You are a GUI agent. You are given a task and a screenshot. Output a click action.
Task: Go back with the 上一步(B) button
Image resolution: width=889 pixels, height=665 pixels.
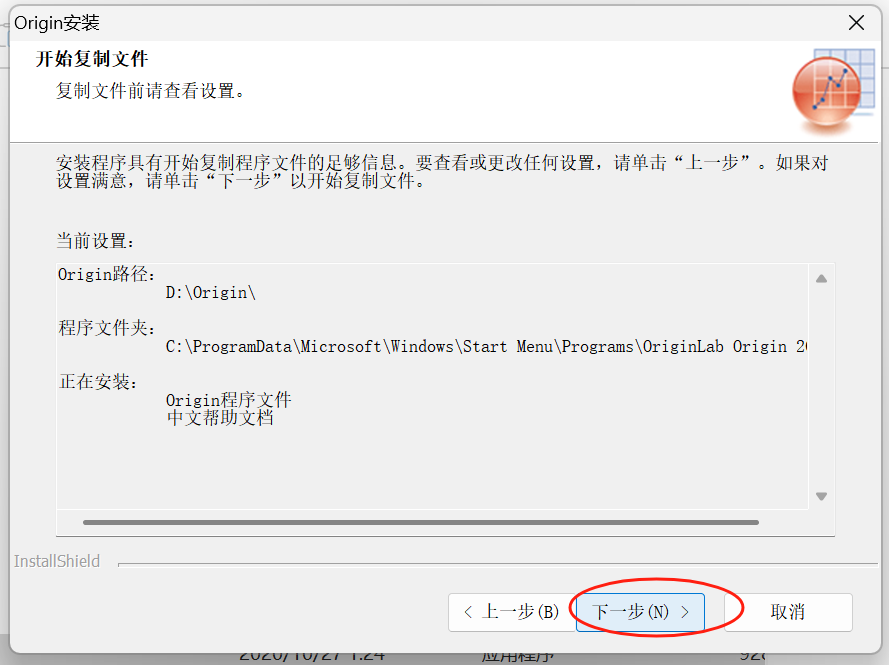pyautogui.click(x=512, y=612)
